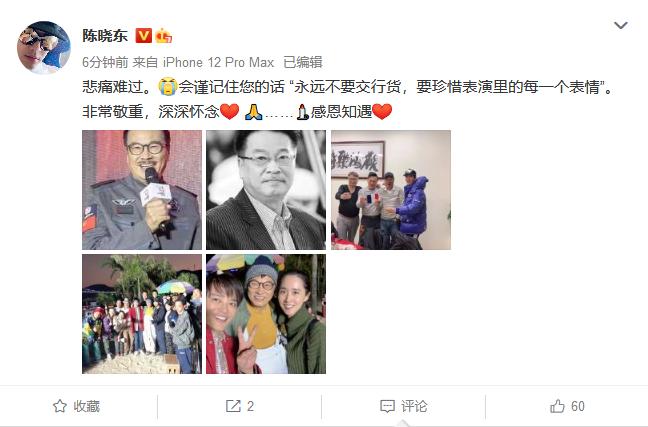View the 已编辑 edit history
This screenshot has width=648, height=427.
pos(303,62)
